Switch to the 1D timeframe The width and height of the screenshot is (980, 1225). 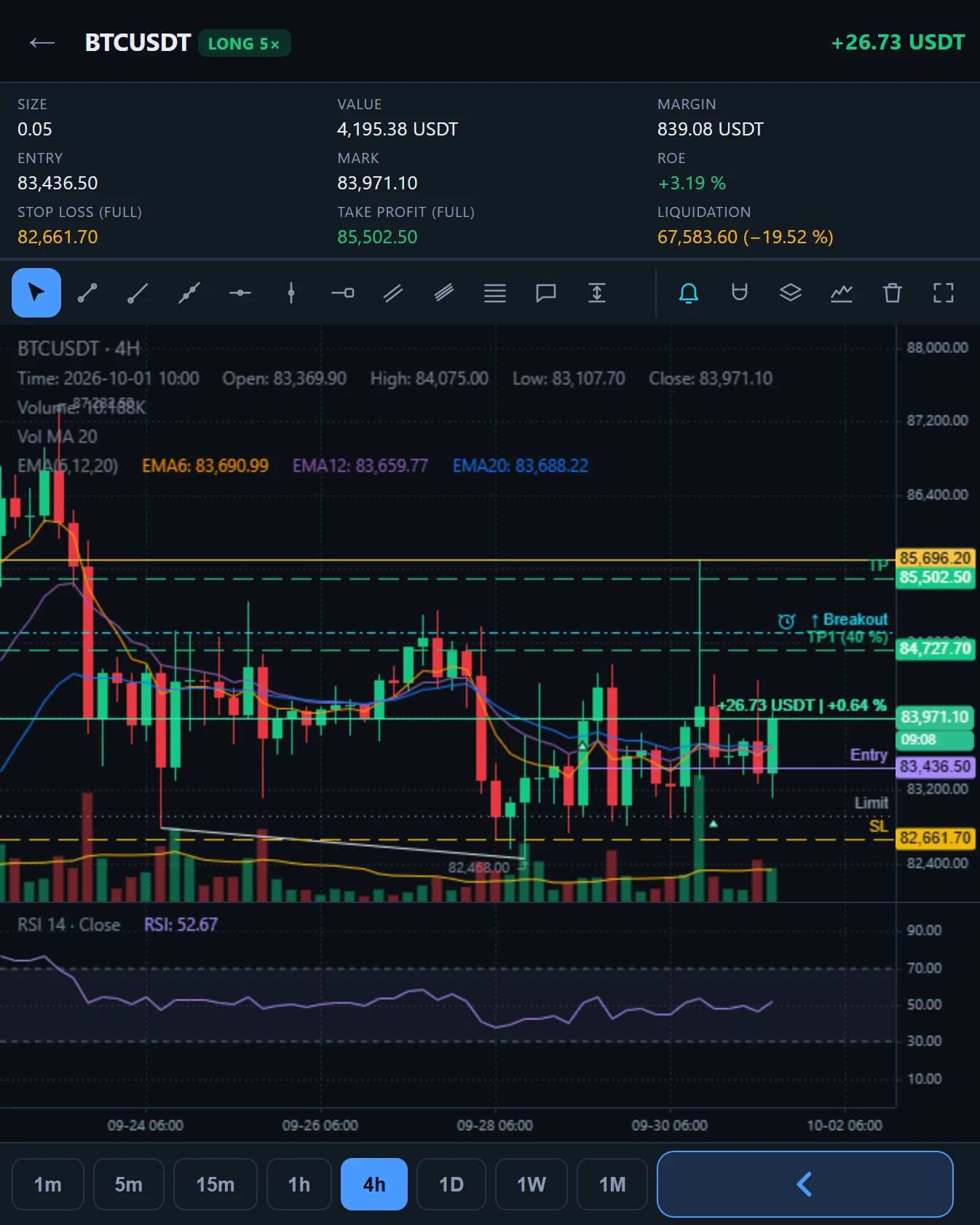[x=451, y=1184]
